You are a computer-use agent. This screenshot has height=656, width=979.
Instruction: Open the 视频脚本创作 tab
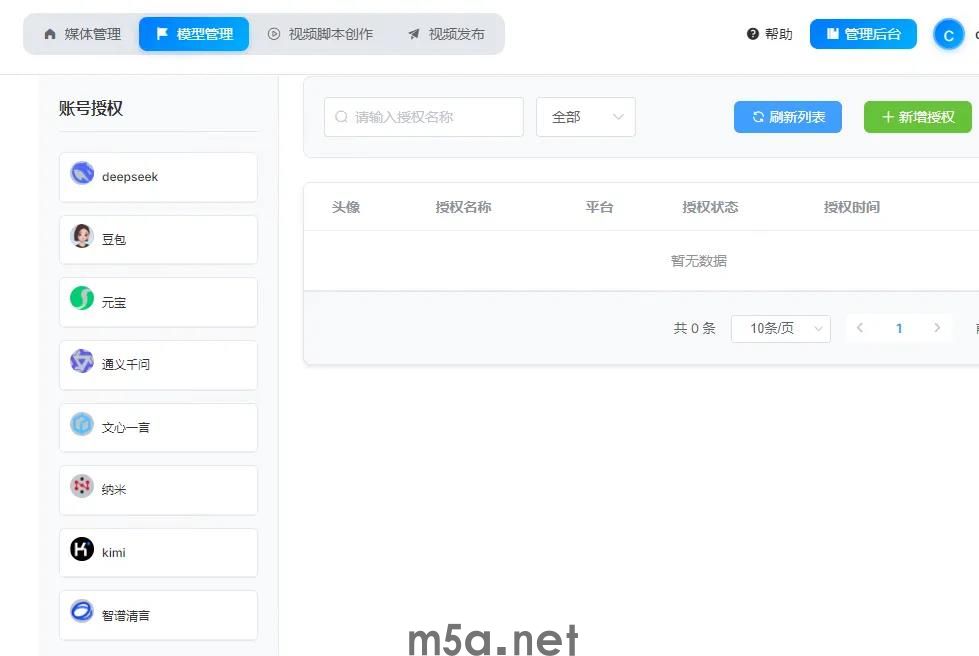(320, 34)
